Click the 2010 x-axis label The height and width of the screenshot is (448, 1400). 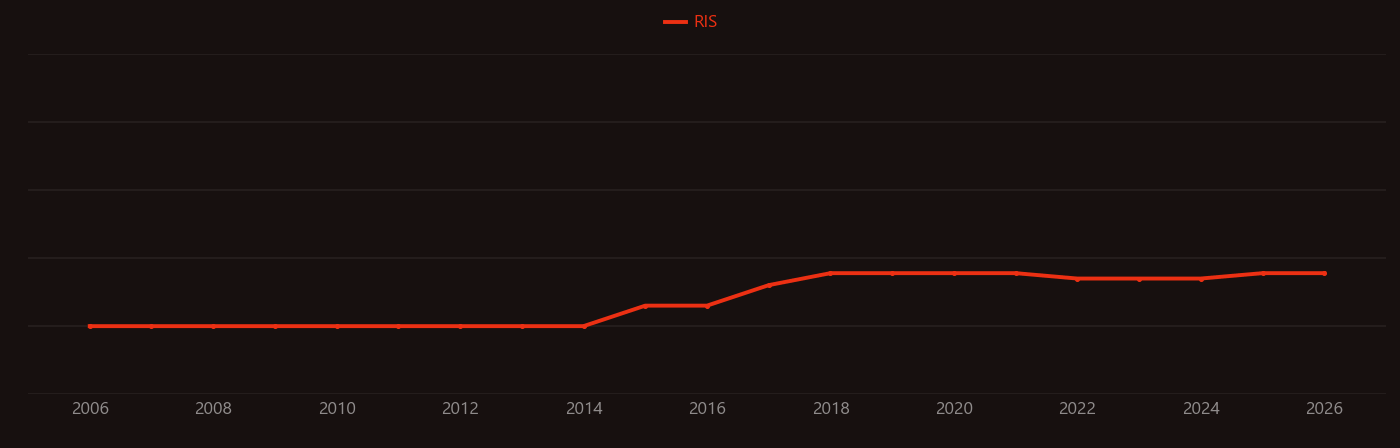[337, 409]
